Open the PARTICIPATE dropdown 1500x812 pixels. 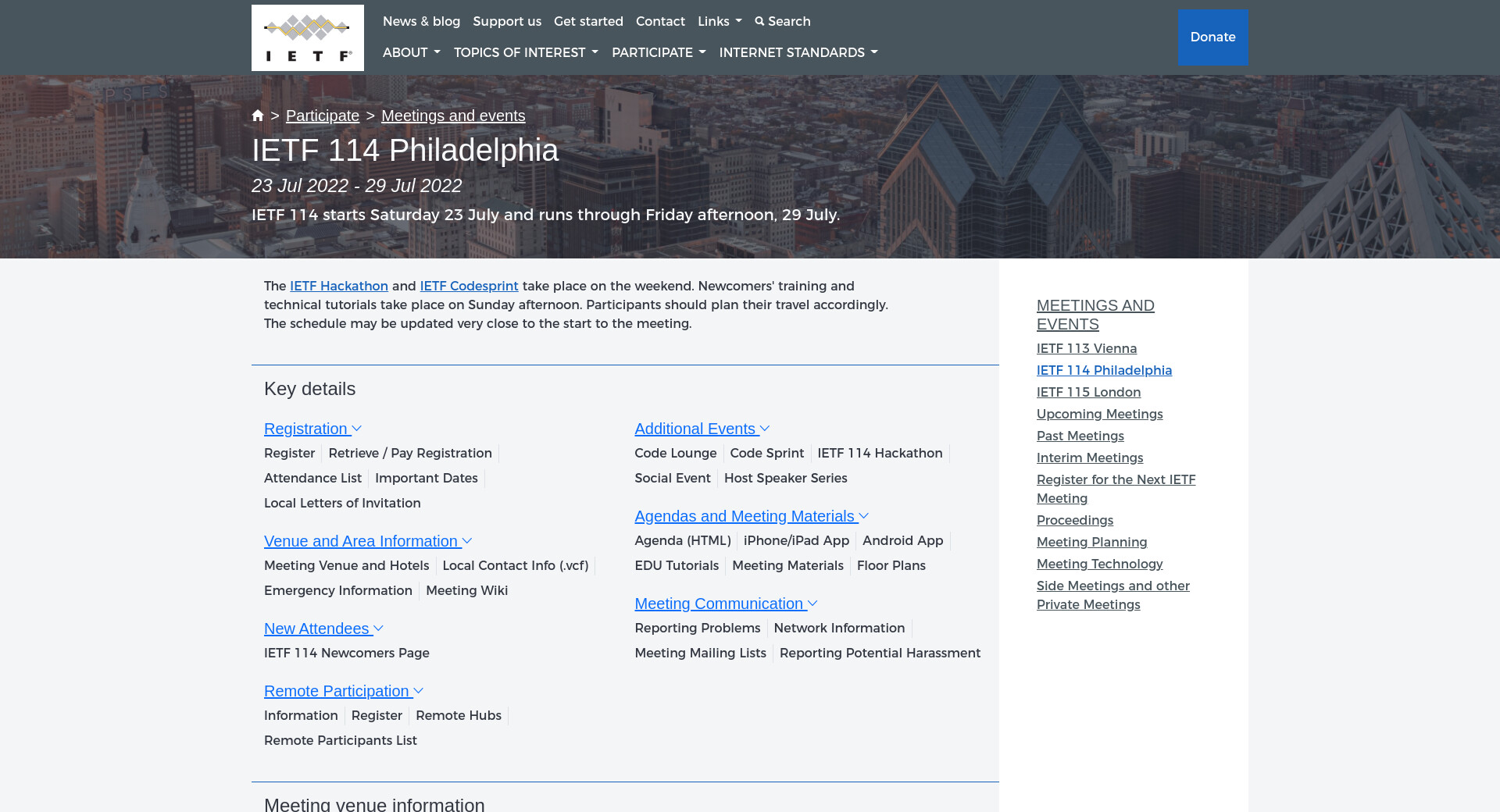pyautogui.click(x=658, y=52)
